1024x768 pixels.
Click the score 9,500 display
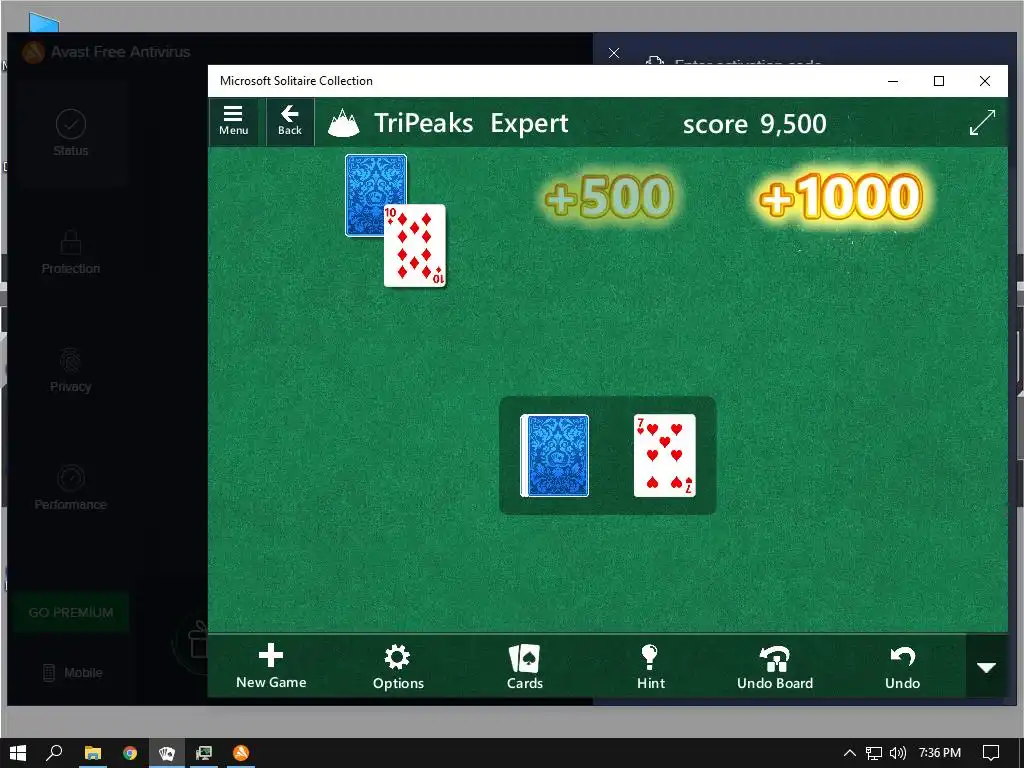[754, 123]
